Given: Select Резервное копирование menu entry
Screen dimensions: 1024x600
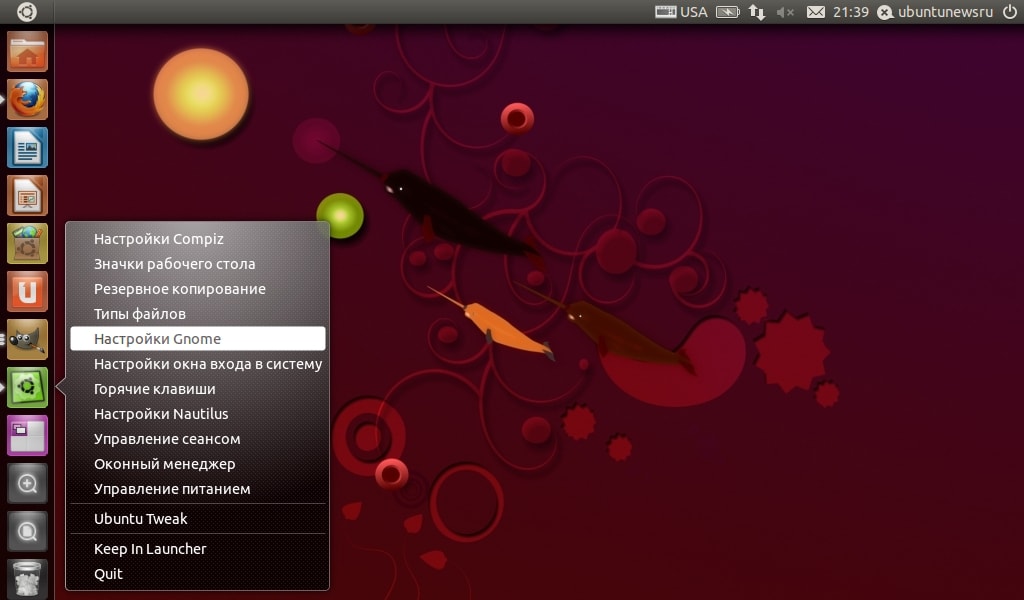Looking at the screenshot, I should [197, 289].
